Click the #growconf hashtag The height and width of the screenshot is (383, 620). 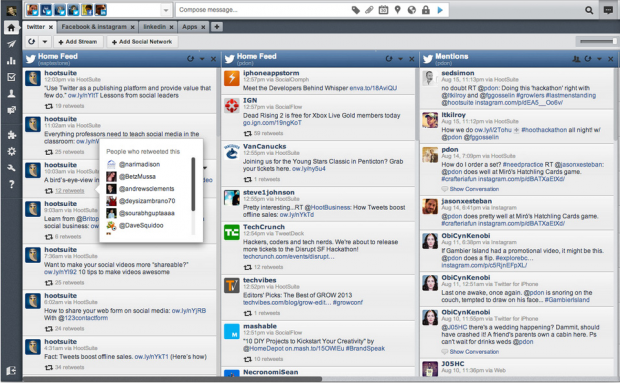348,303
